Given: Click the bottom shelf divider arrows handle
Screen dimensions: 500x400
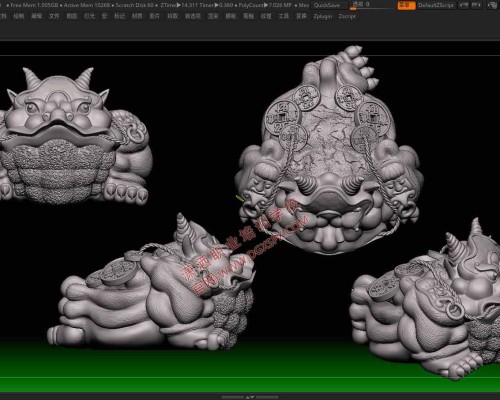Looking at the screenshot, I should click(x=250, y=397).
